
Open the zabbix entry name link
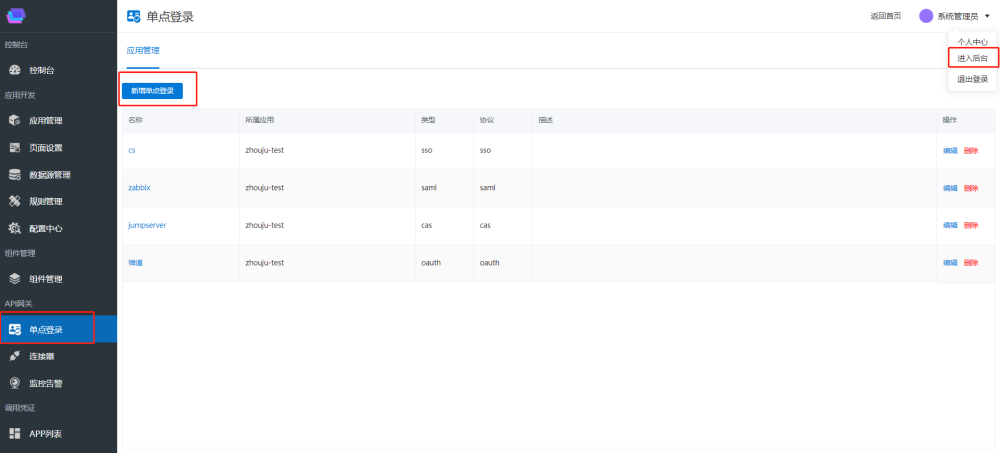[x=139, y=188]
